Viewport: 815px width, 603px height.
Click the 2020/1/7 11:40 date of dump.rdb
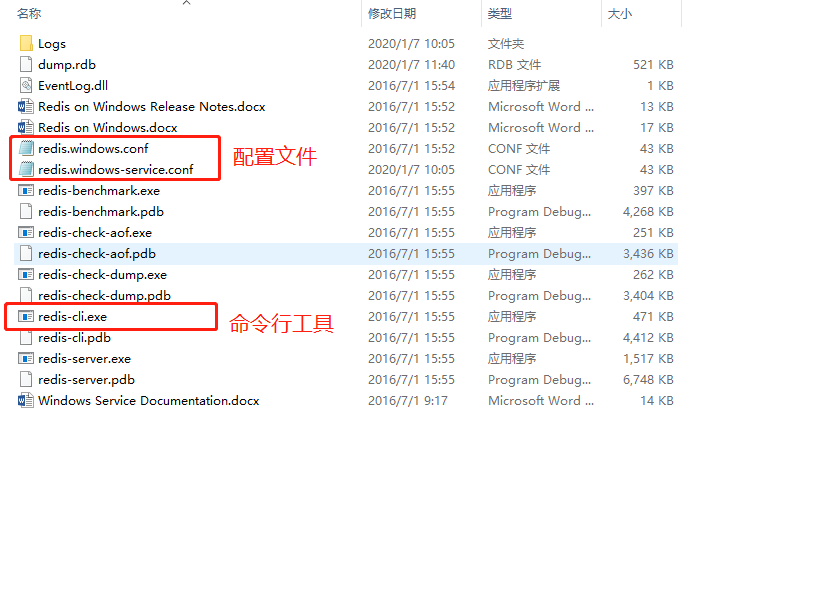pos(412,64)
